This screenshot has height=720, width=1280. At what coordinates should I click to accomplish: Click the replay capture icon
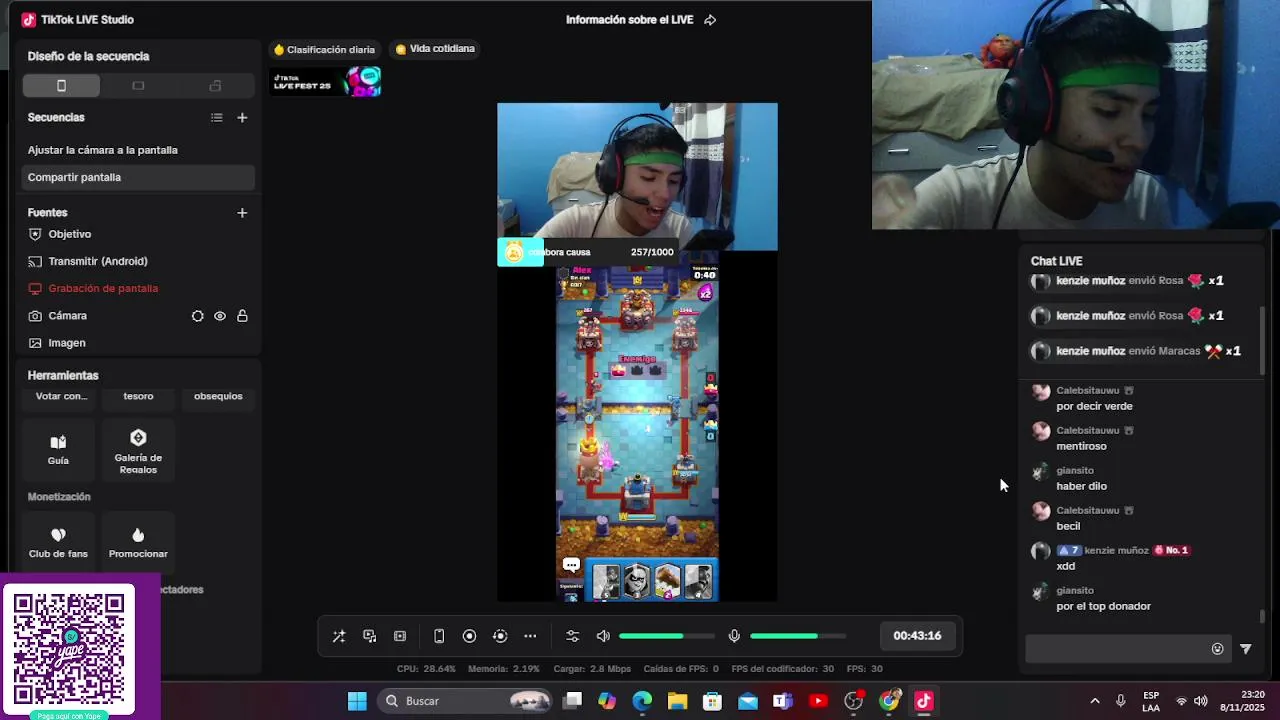[x=500, y=636]
